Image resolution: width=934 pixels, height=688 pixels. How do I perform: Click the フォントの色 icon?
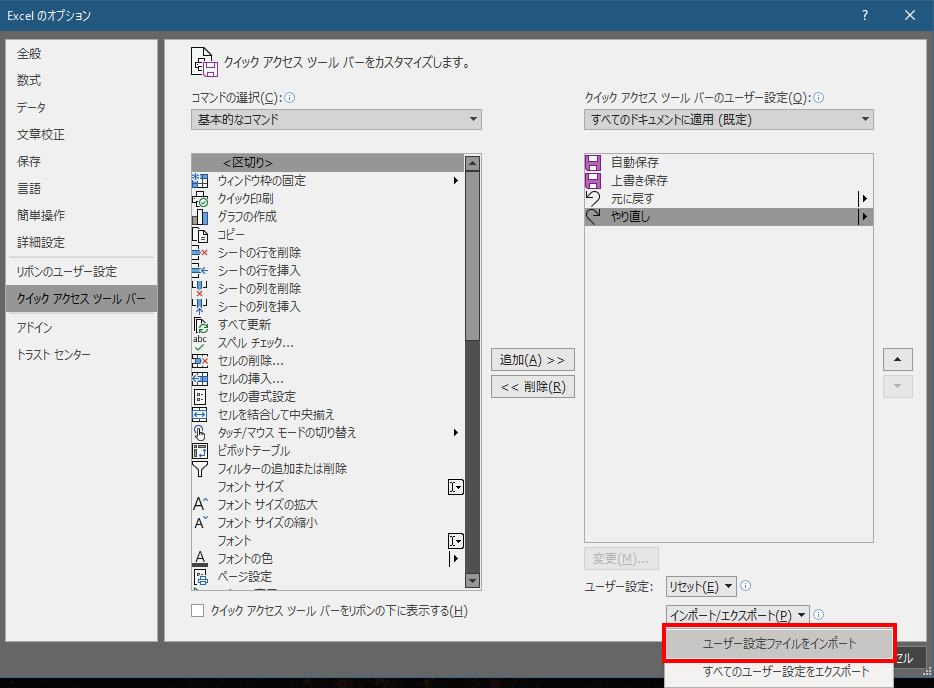[200, 558]
